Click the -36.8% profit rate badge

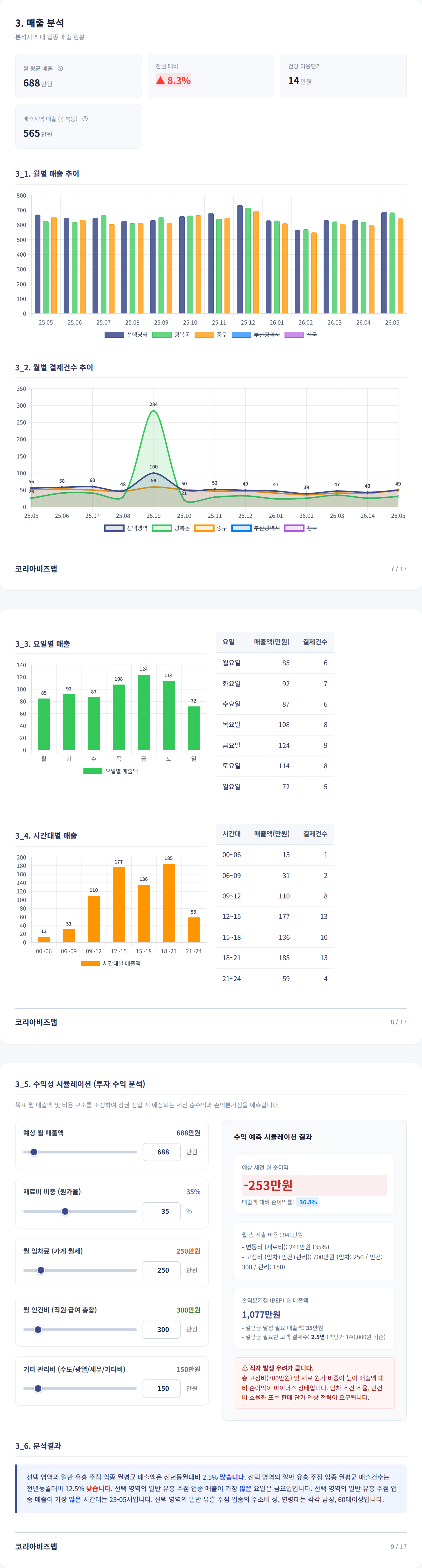click(307, 1202)
